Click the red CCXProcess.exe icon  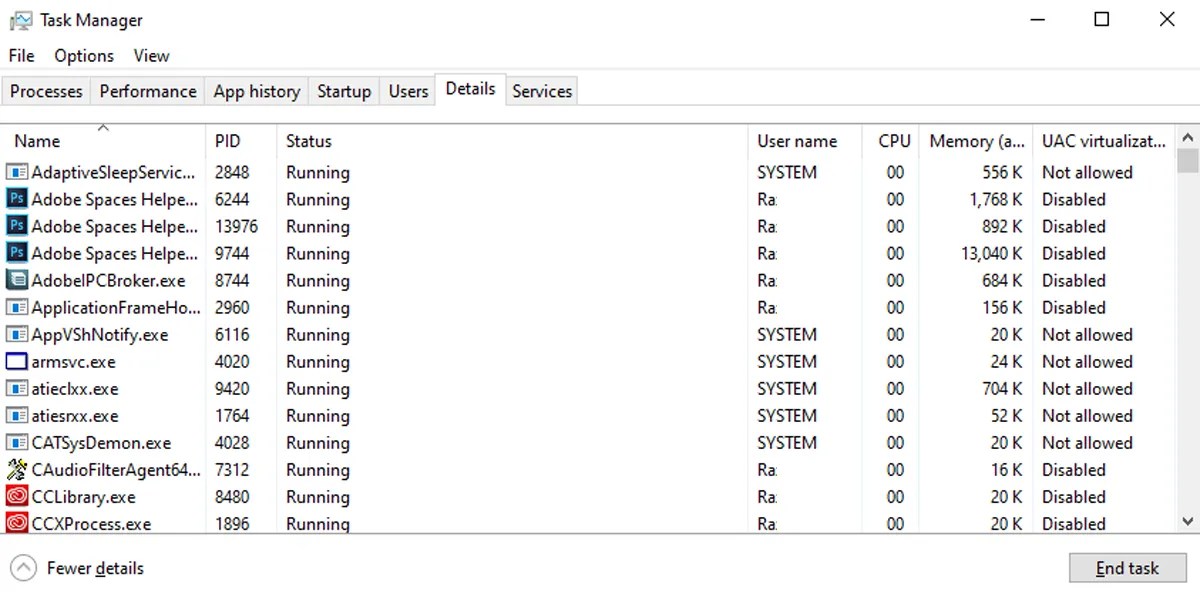point(17,523)
